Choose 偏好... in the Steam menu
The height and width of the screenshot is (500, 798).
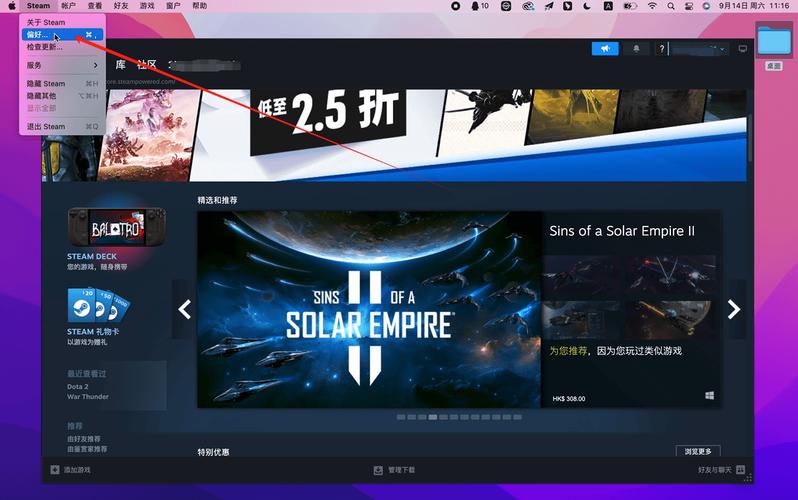point(63,35)
